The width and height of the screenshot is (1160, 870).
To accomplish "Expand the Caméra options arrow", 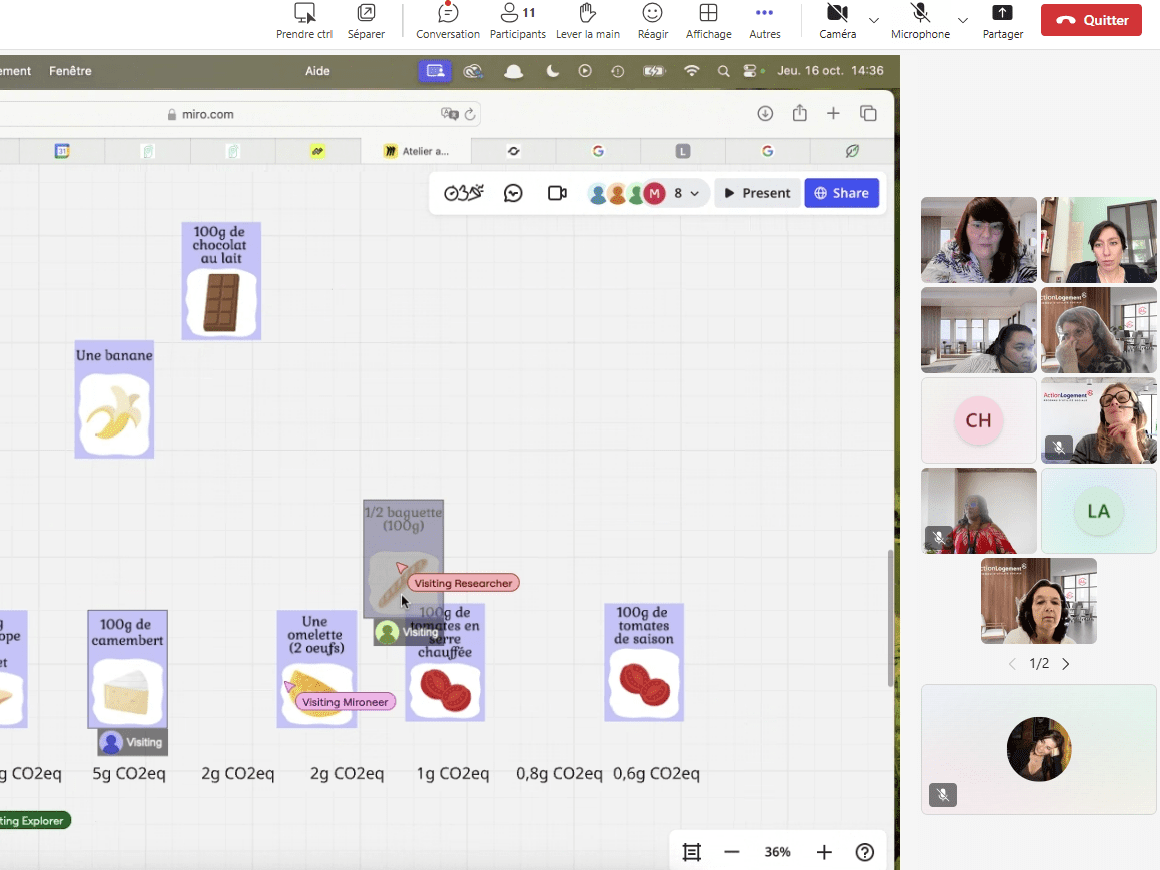I will click(x=874, y=20).
